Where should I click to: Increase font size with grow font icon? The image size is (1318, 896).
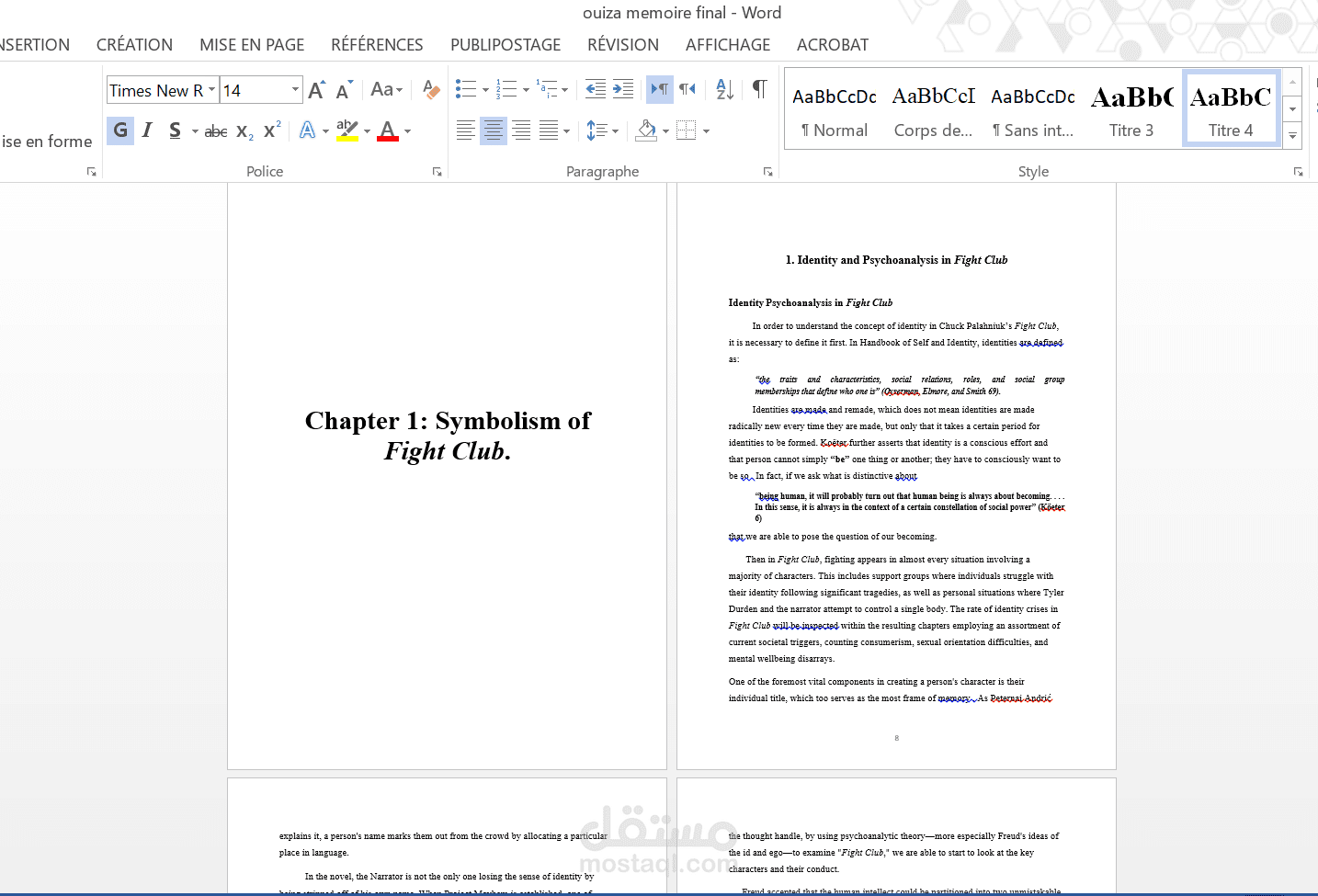click(316, 90)
